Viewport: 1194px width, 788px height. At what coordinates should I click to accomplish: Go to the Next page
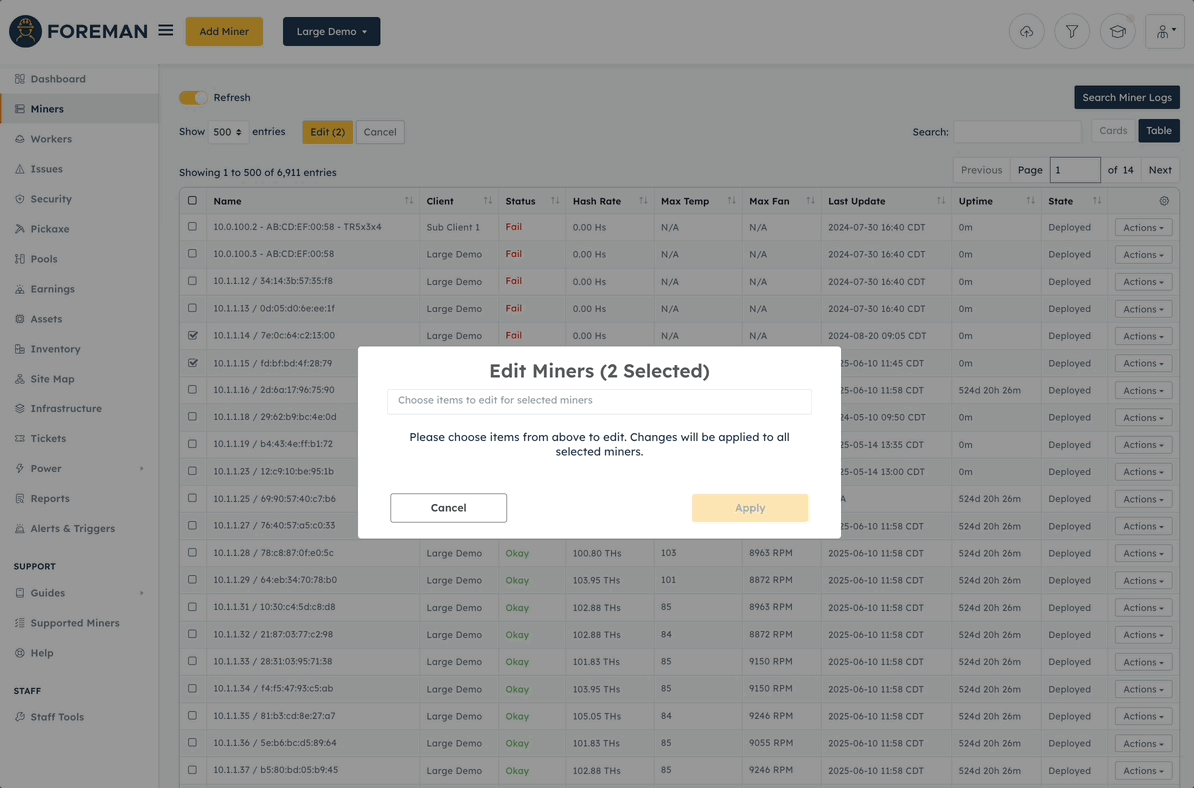click(x=1160, y=170)
